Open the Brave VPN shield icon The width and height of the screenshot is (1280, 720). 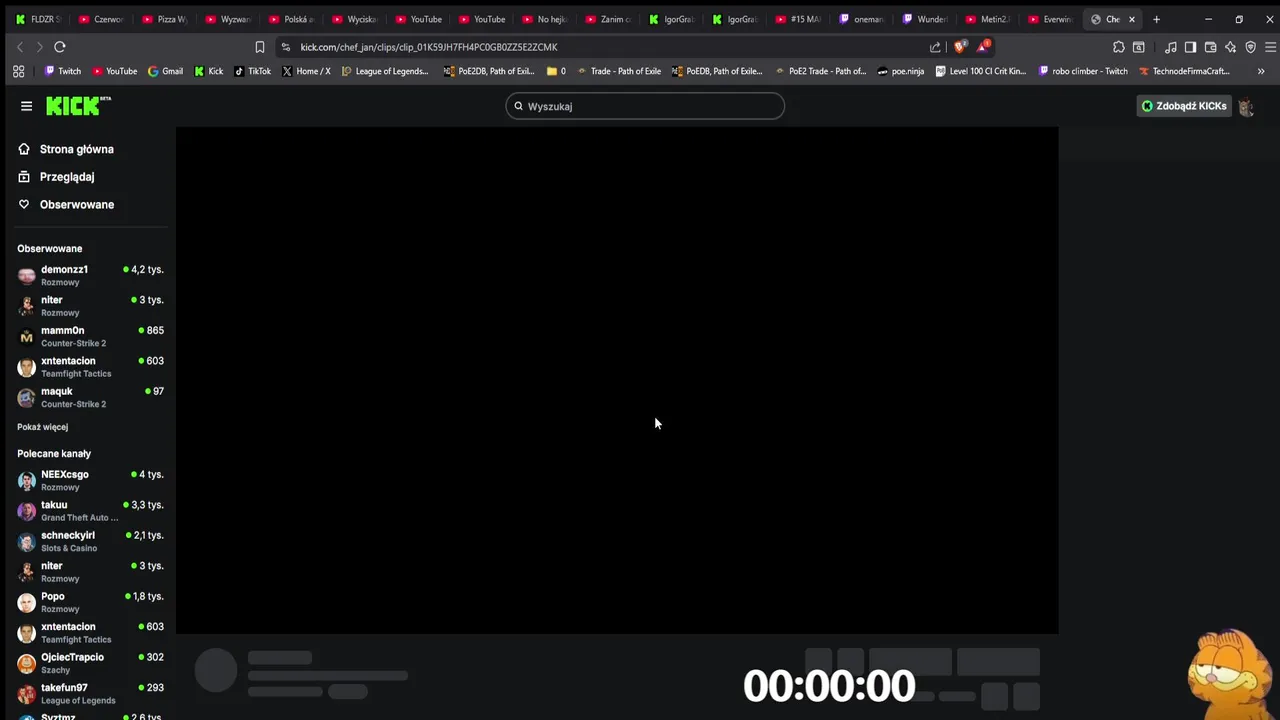(x=1250, y=47)
